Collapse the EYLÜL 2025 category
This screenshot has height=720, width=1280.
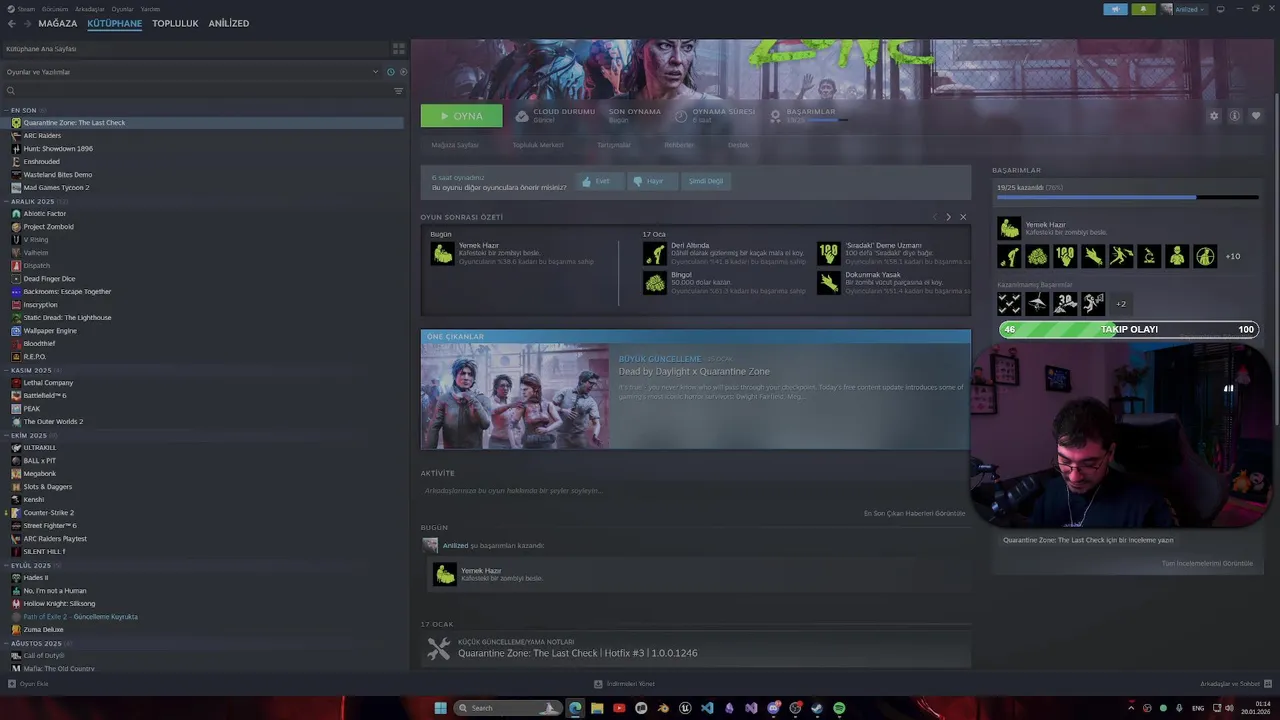coord(6,565)
